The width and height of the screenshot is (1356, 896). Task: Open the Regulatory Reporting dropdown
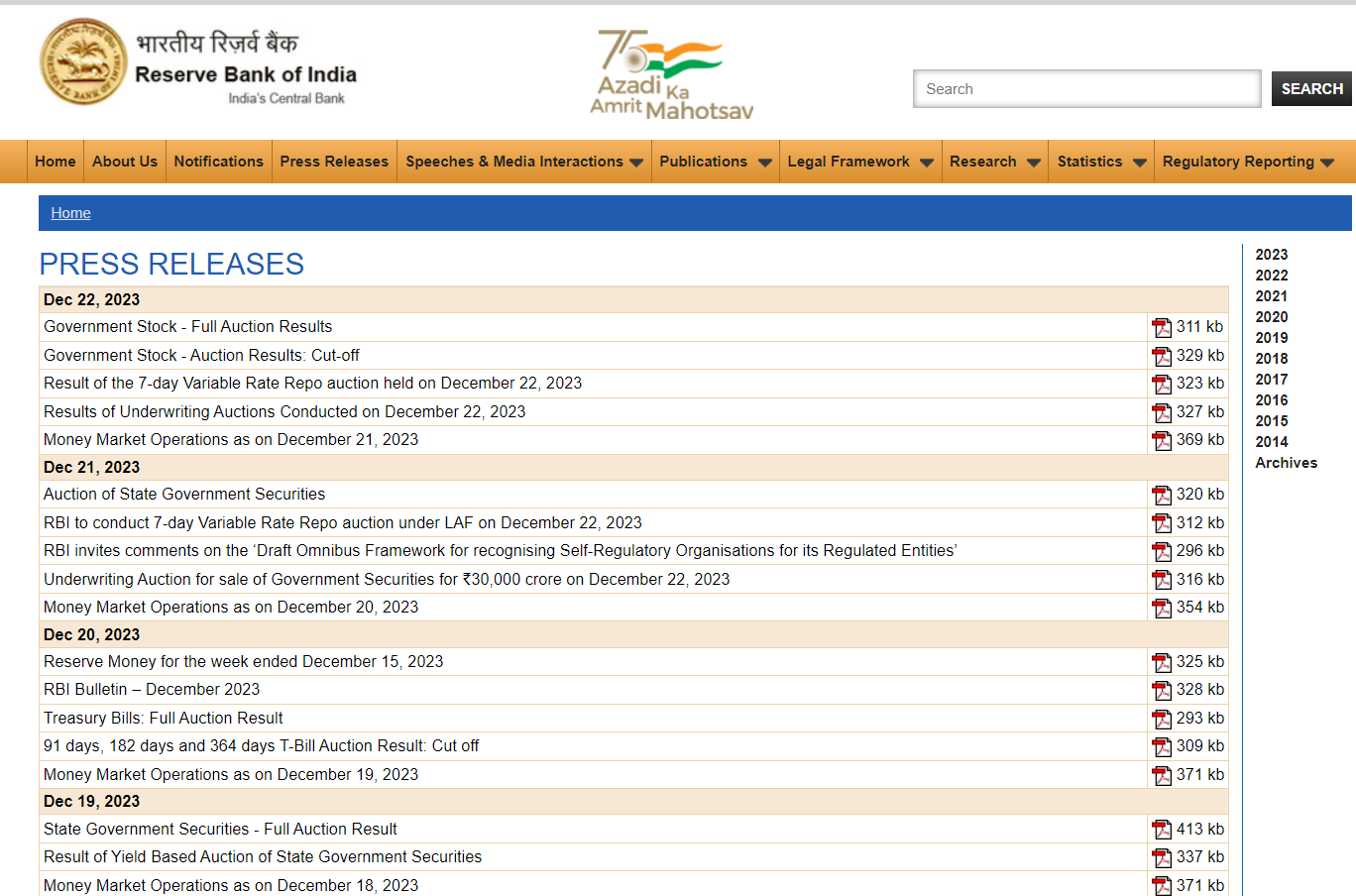click(x=1248, y=162)
